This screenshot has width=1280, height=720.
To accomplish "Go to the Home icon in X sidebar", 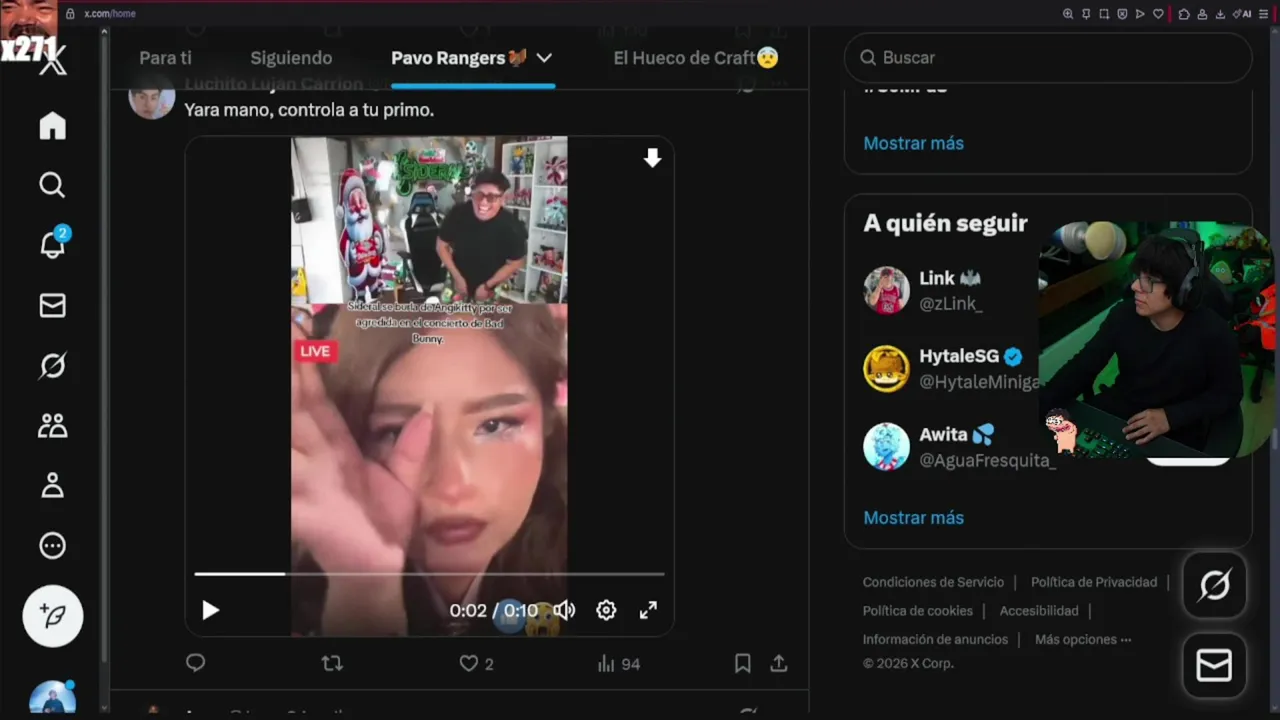I will [52, 126].
